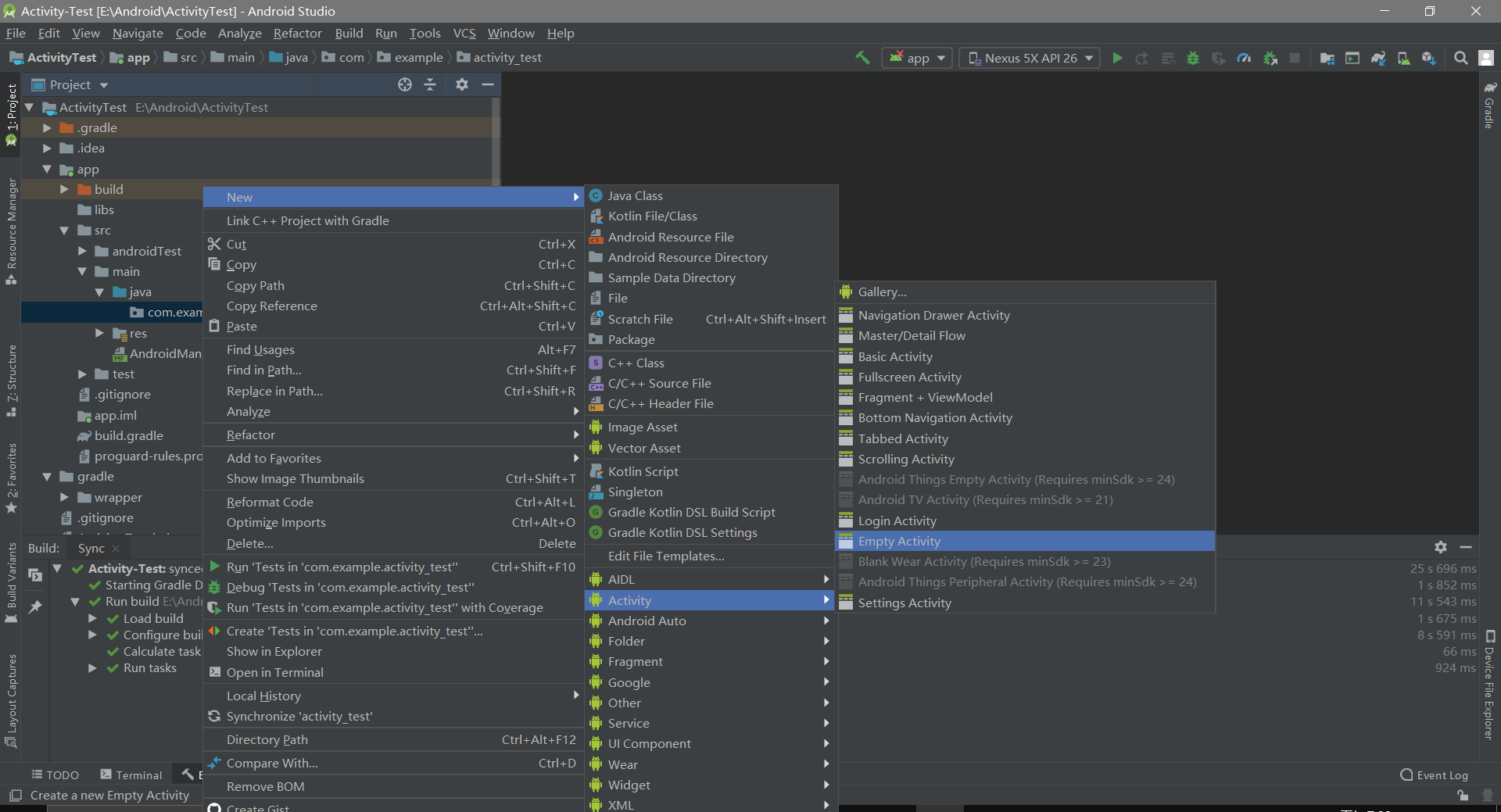This screenshot has width=1501, height=812.
Task: Click Toggle view icon in Build panel
Action: pos(35,575)
